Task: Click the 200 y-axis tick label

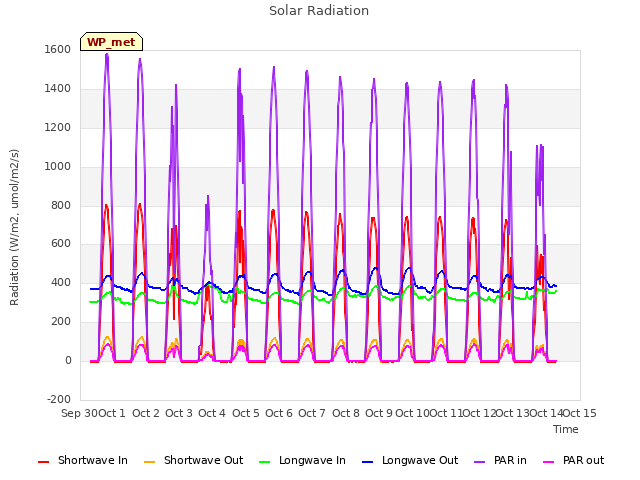Action: coord(61,322)
